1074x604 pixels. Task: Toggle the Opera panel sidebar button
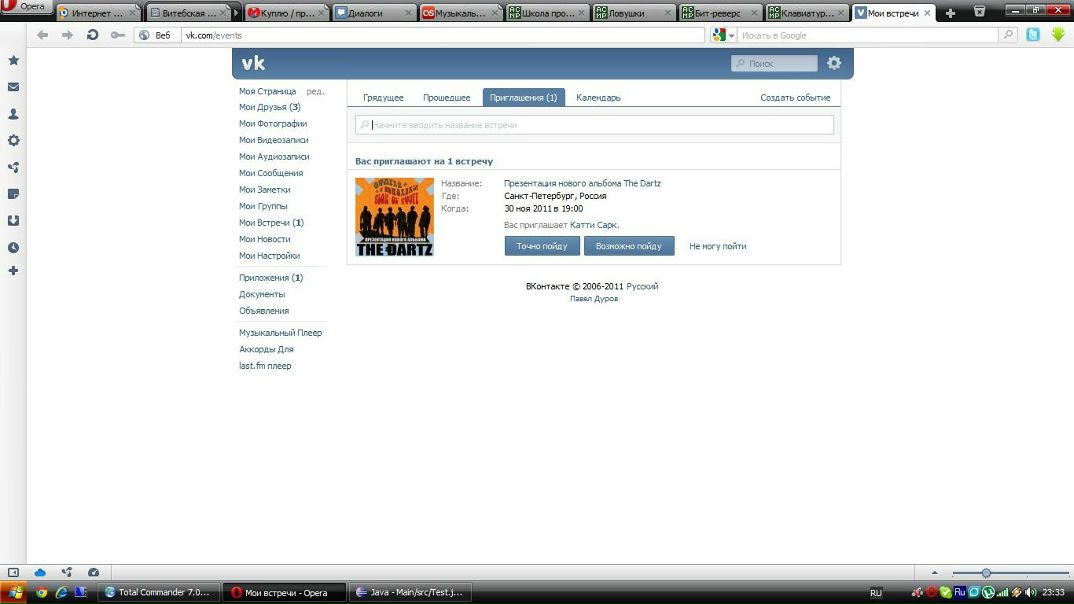pyautogui.click(x=13, y=572)
